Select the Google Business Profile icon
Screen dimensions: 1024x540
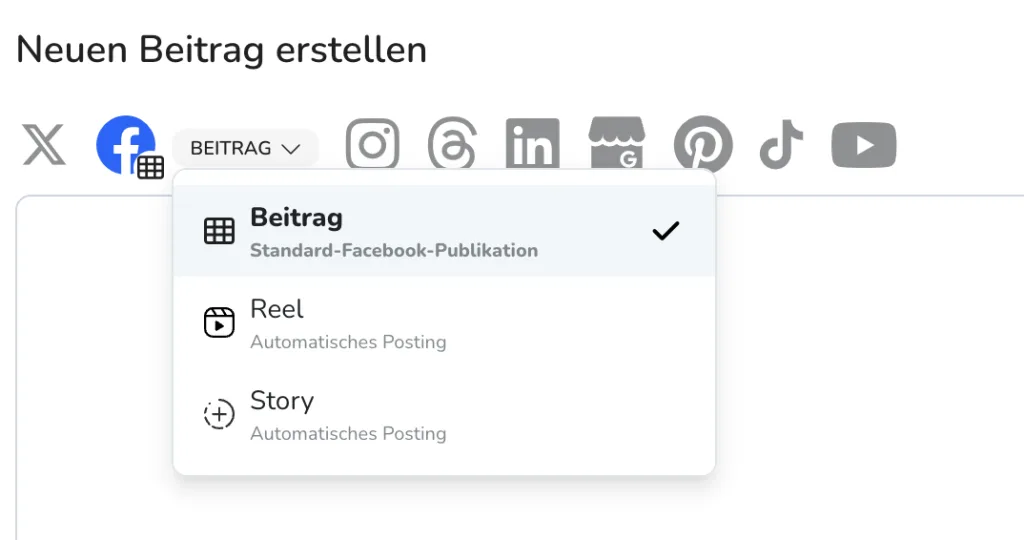(x=616, y=144)
